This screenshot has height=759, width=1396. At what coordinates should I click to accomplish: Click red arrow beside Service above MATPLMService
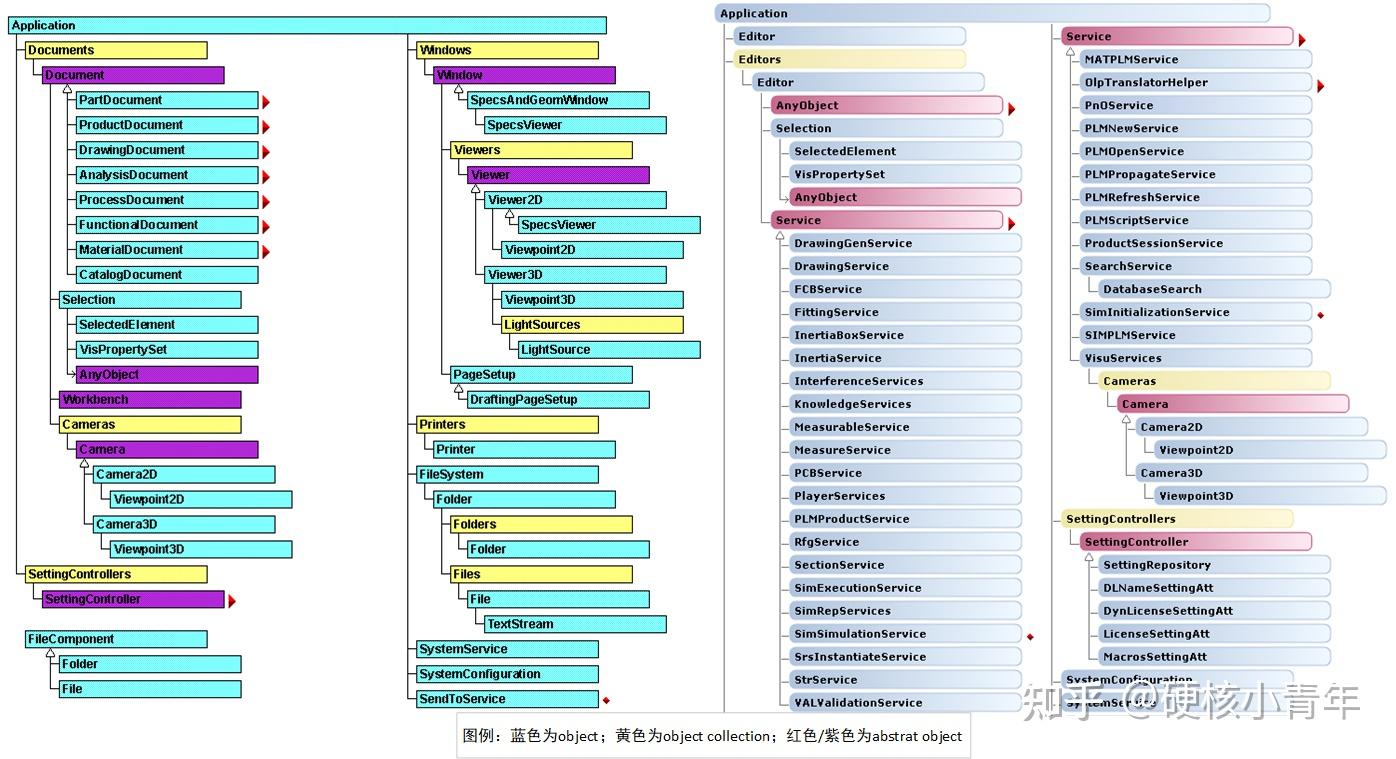click(x=1302, y=40)
